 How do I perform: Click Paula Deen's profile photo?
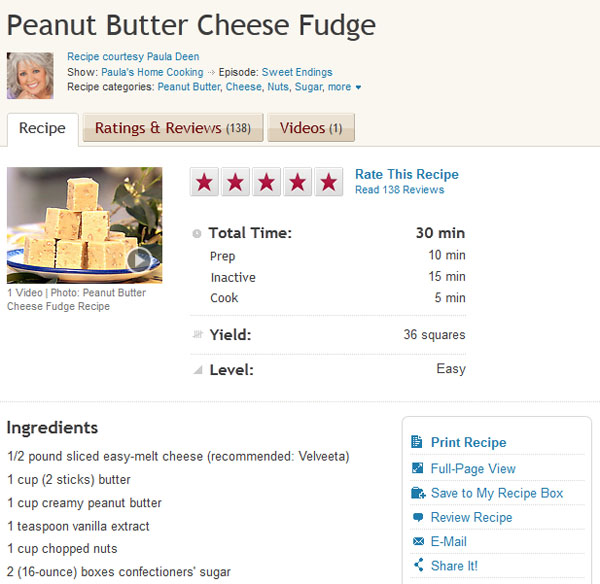pos(30,75)
